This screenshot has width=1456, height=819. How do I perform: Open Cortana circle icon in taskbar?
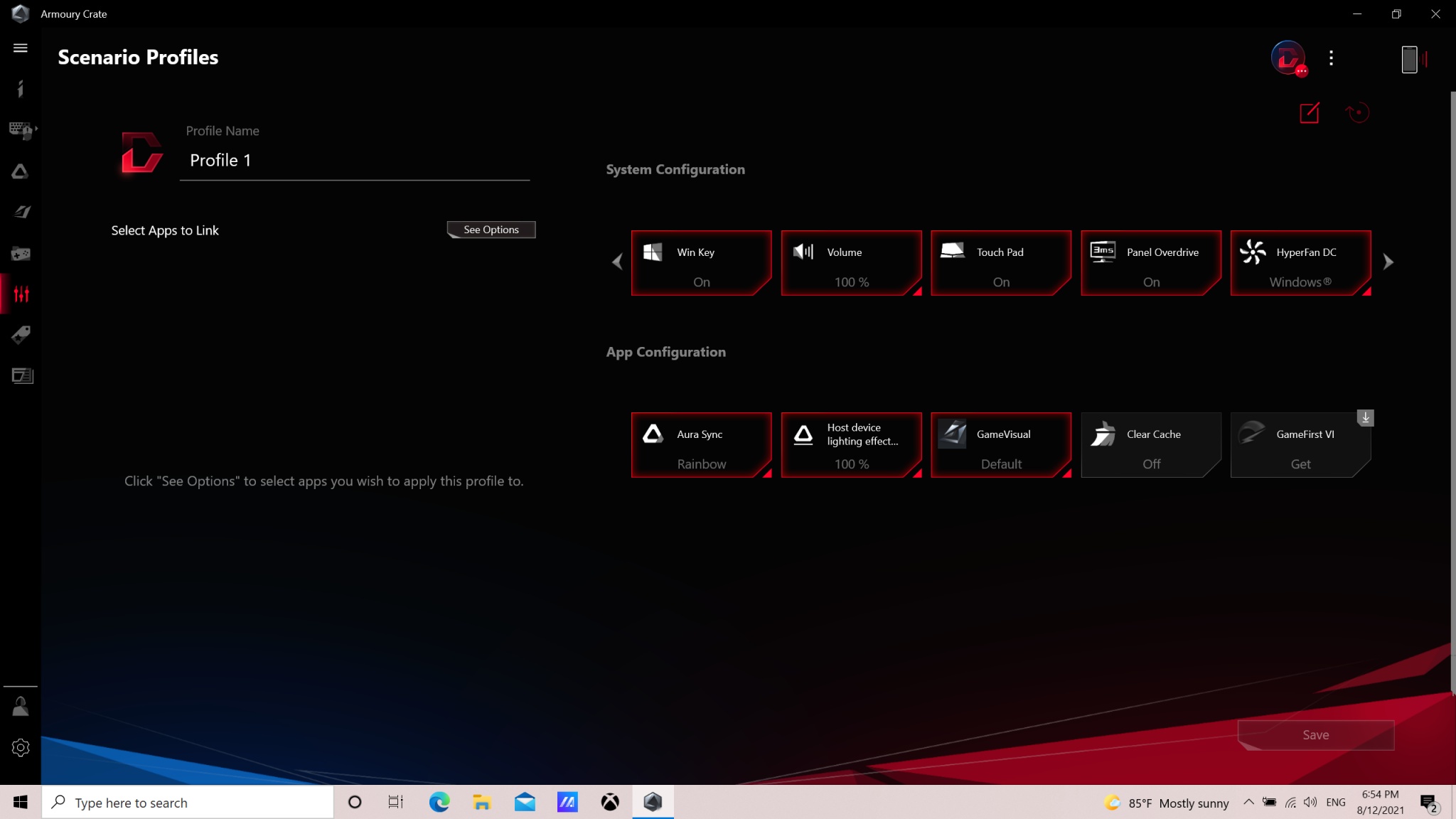click(355, 803)
